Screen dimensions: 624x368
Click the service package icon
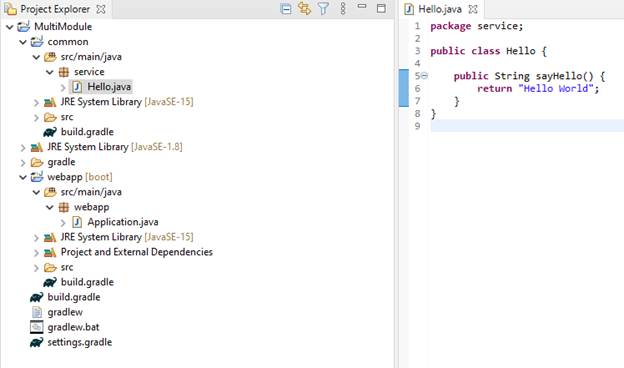(x=64, y=72)
